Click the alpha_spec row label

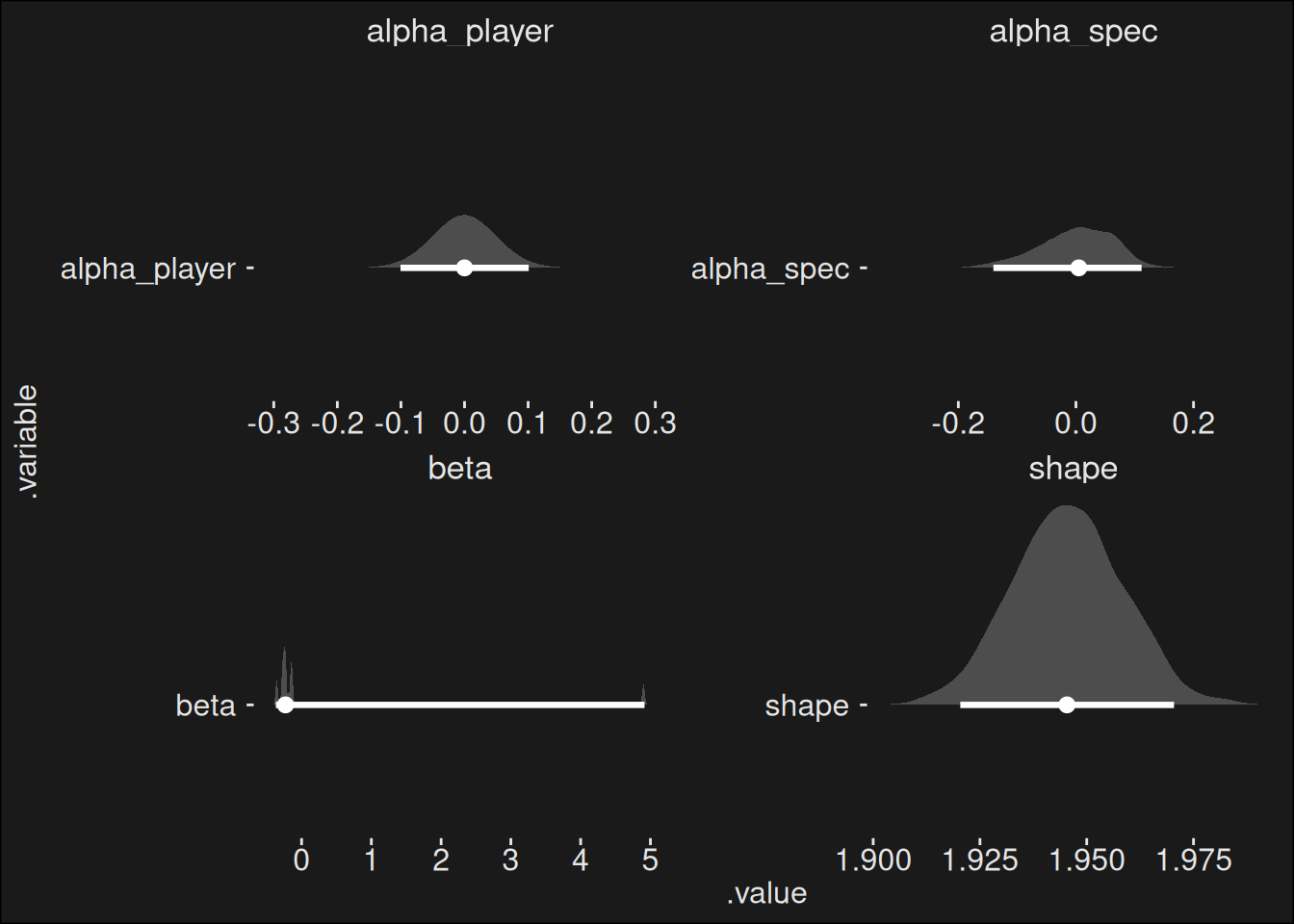click(x=770, y=269)
